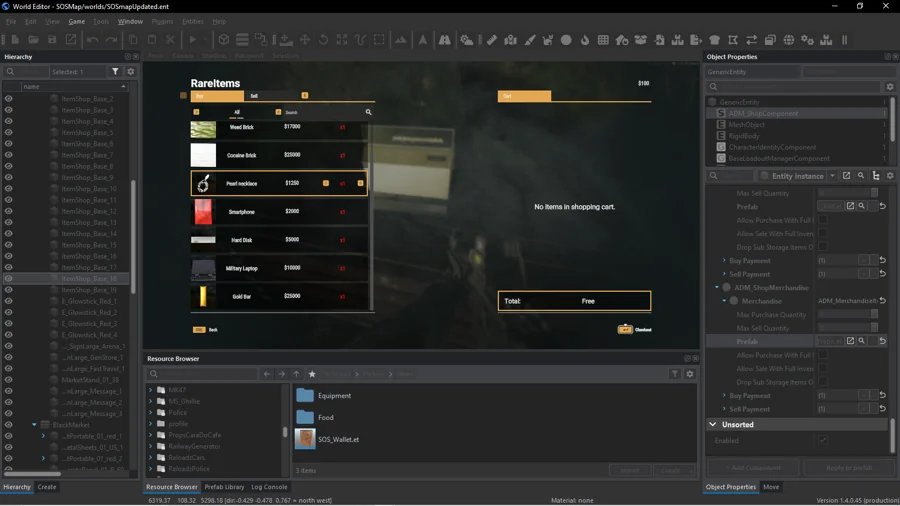The height and width of the screenshot is (506, 900).
Task: Expand the Police folder in Resource Browser
Action: click(x=151, y=412)
